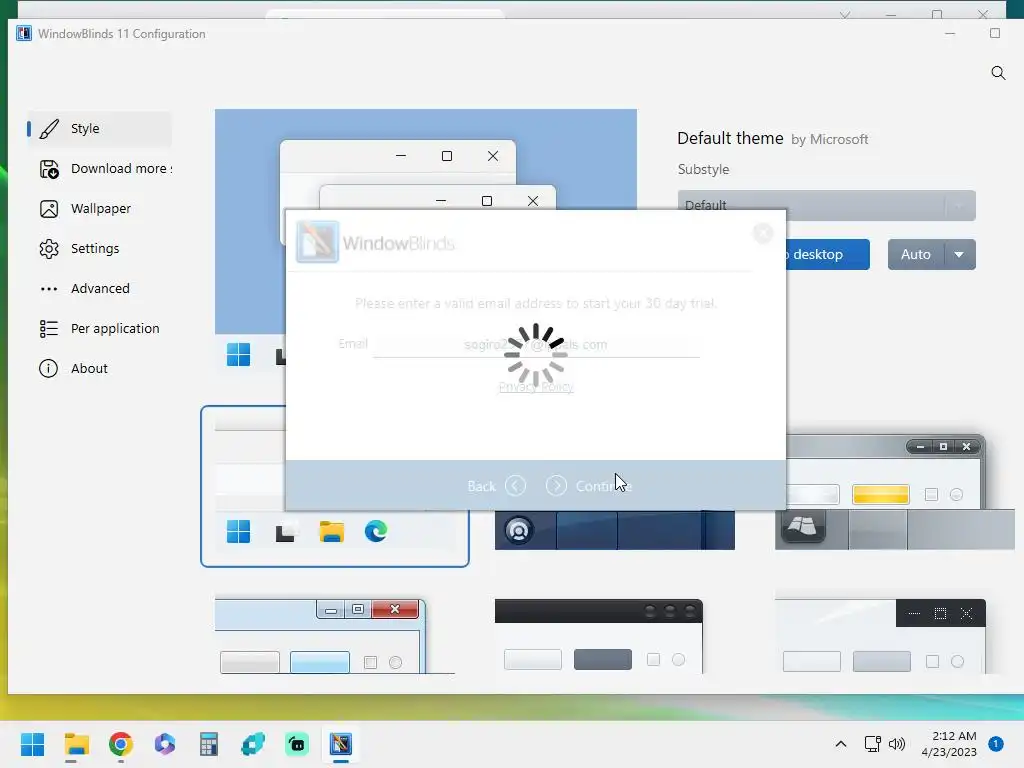Click the WindowBlinds taskbar icon

pyautogui.click(x=341, y=744)
